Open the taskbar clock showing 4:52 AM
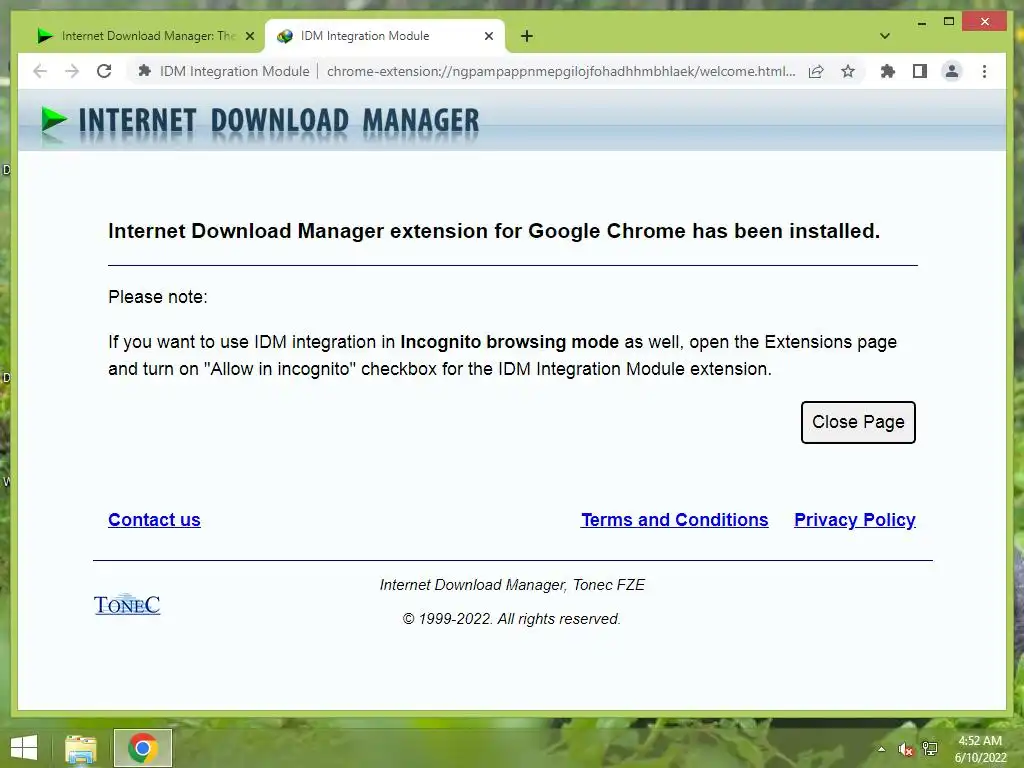The height and width of the screenshot is (768, 1024). coord(980,749)
